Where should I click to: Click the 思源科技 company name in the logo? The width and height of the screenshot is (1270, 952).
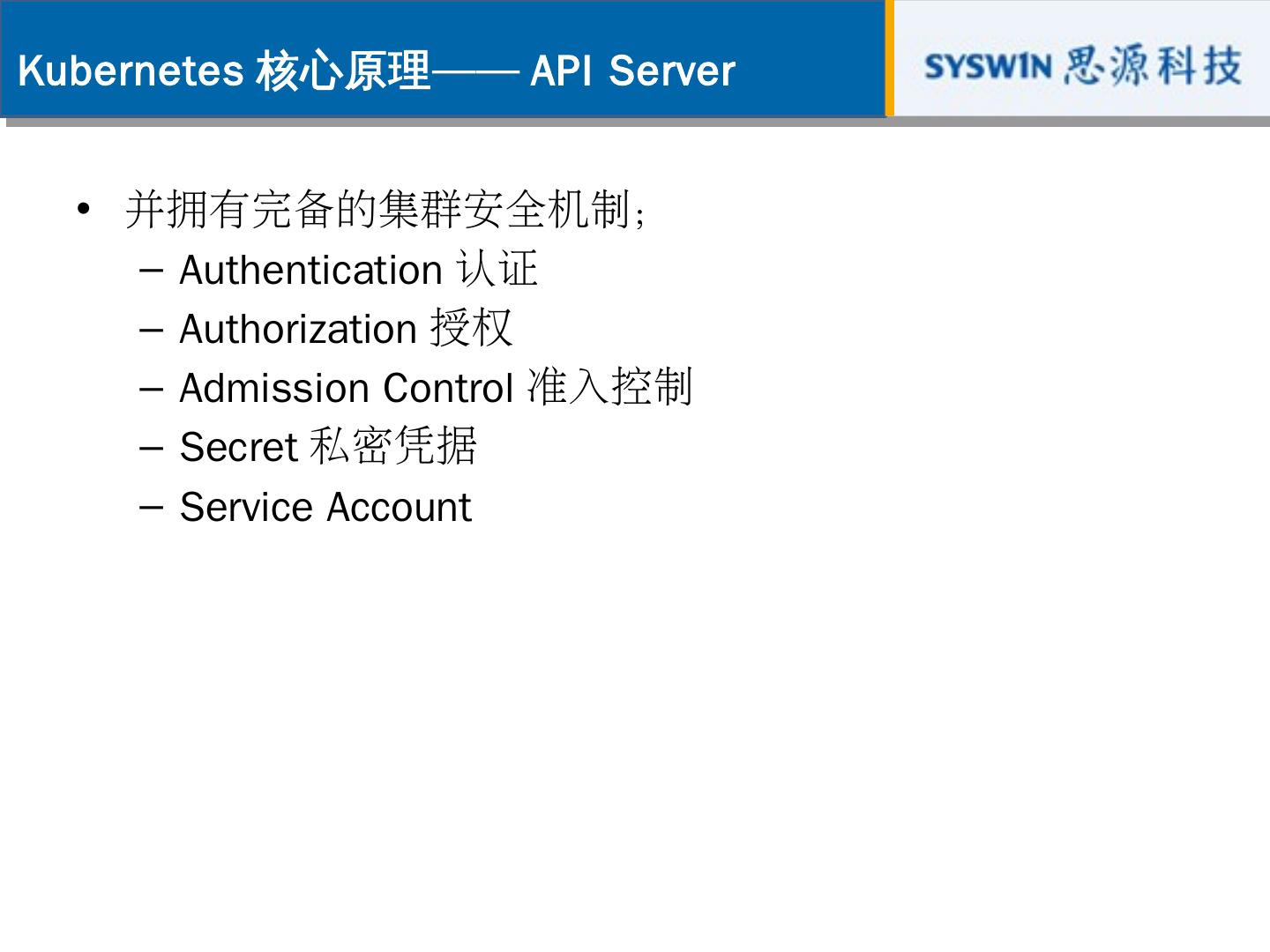(x=1152, y=66)
